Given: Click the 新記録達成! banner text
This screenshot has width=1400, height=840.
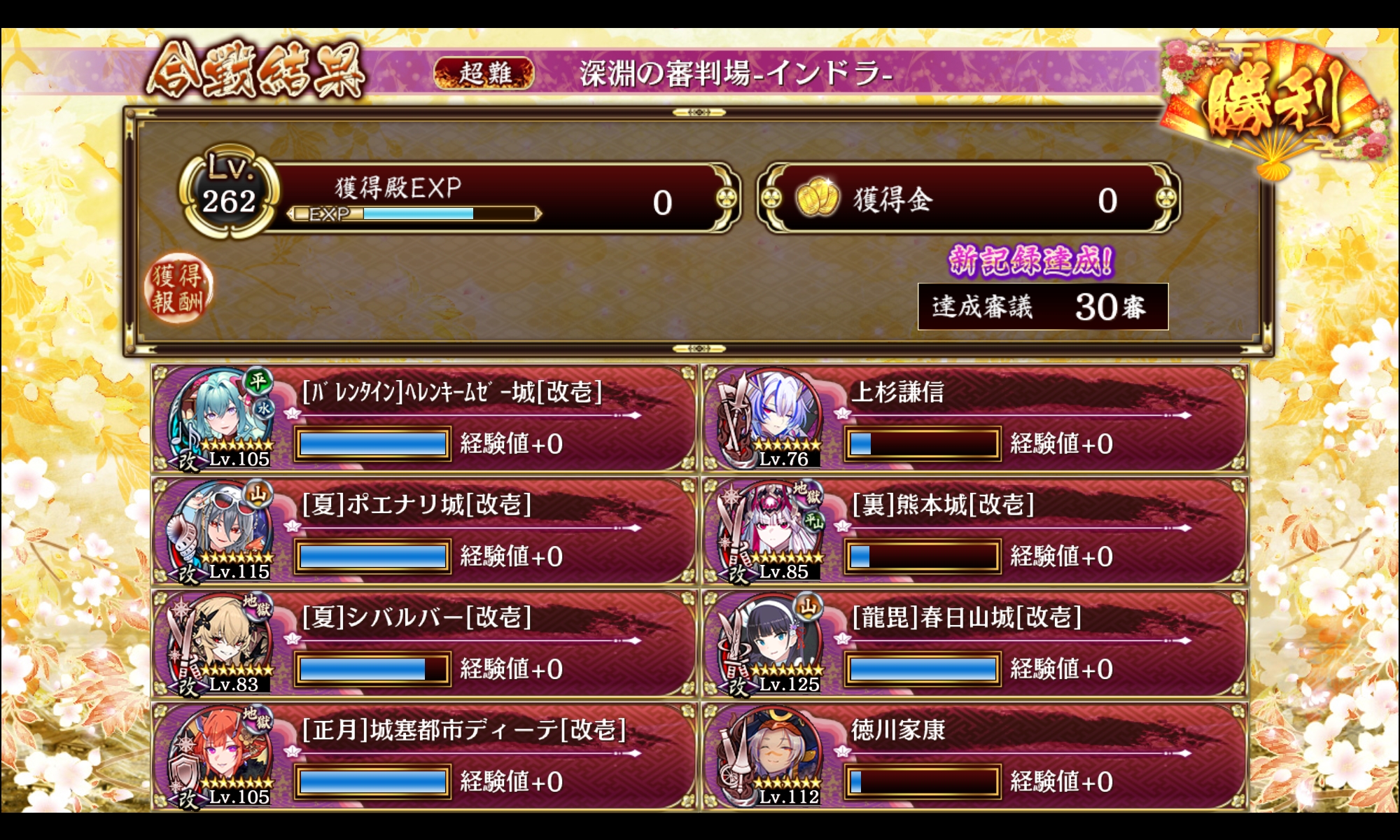Looking at the screenshot, I should [x=1030, y=260].
